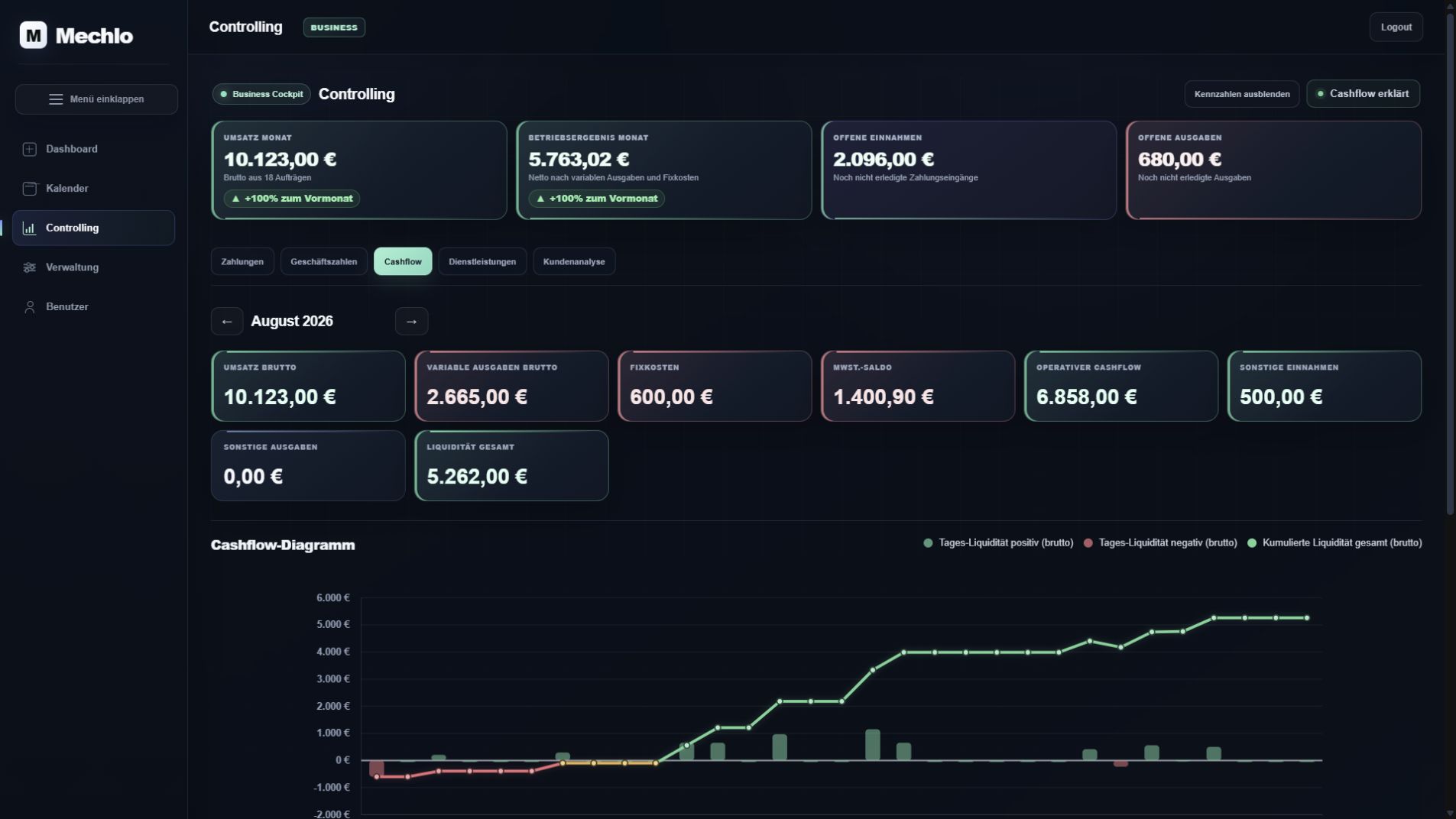1456x819 pixels.
Task: Go to previous month arrow
Action: pyautogui.click(x=227, y=322)
